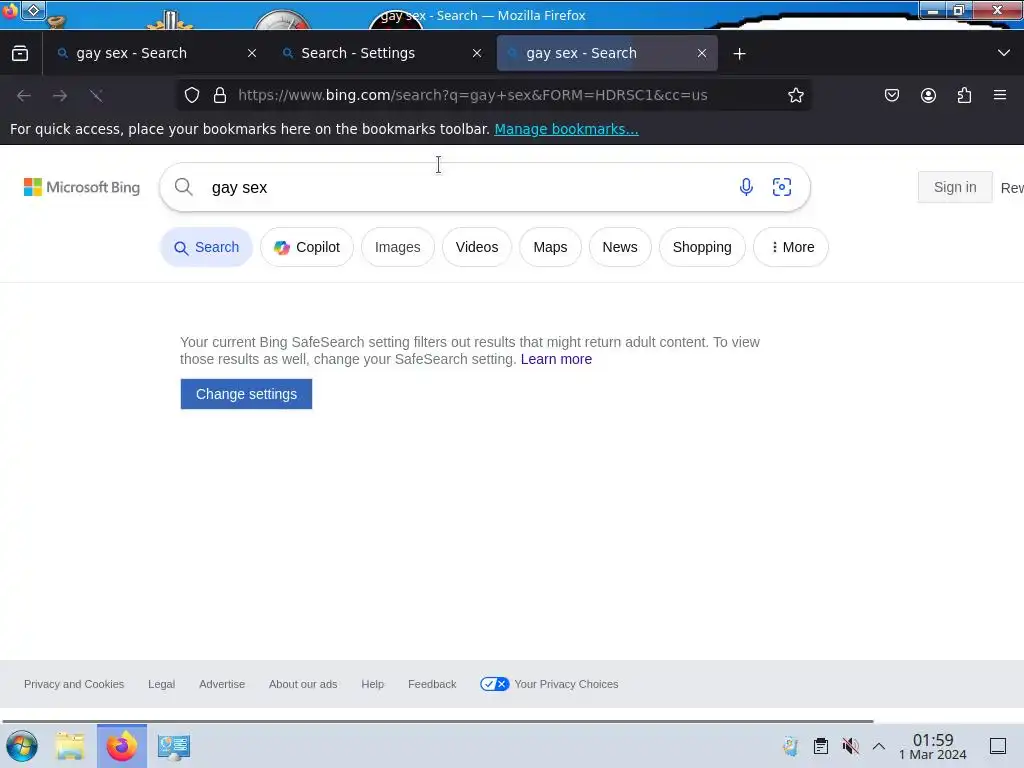Show site security padlock info
This screenshot has width=1024, height=768.
point(220,95)
